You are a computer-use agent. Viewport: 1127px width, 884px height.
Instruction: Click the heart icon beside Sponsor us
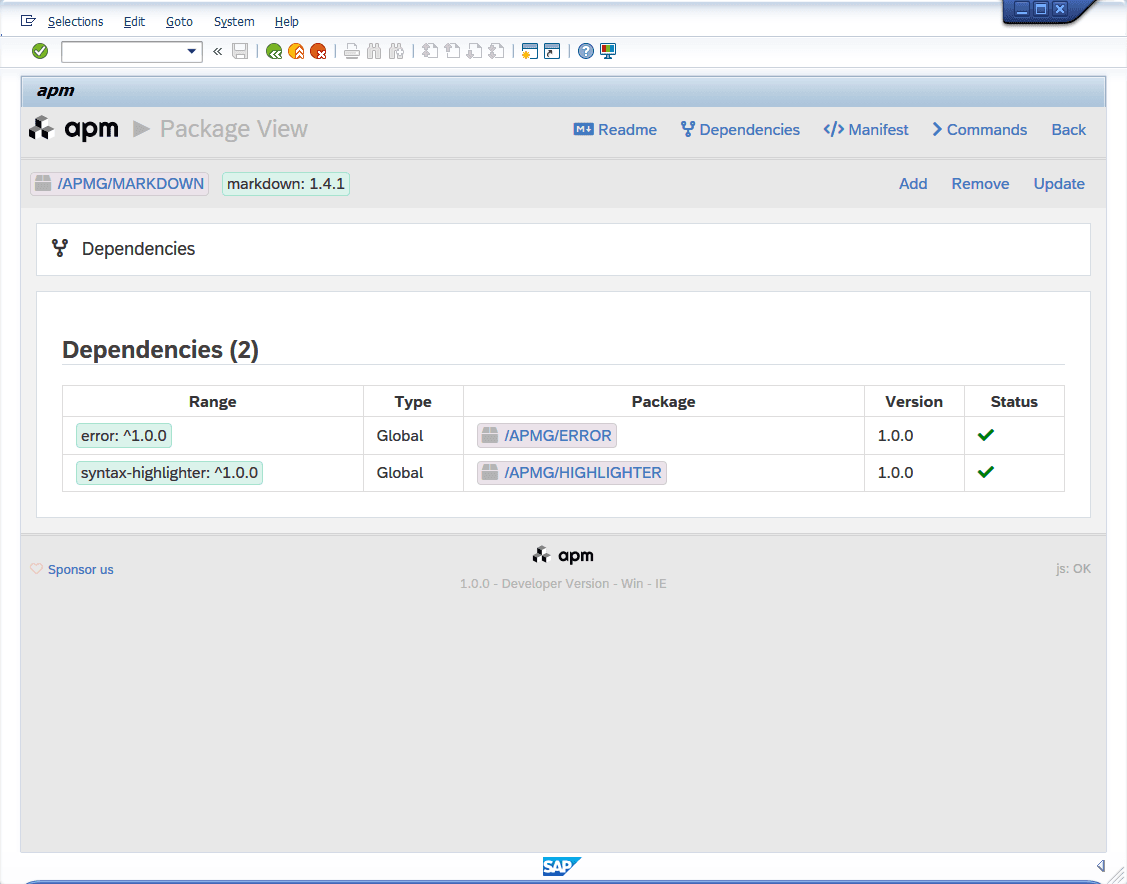[x=37, y=568]
